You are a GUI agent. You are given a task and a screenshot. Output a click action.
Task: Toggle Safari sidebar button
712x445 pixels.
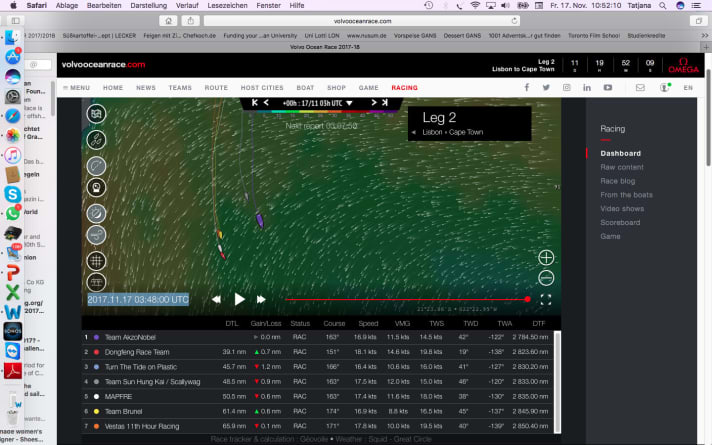pyautogui.click(x=15, y=21)
